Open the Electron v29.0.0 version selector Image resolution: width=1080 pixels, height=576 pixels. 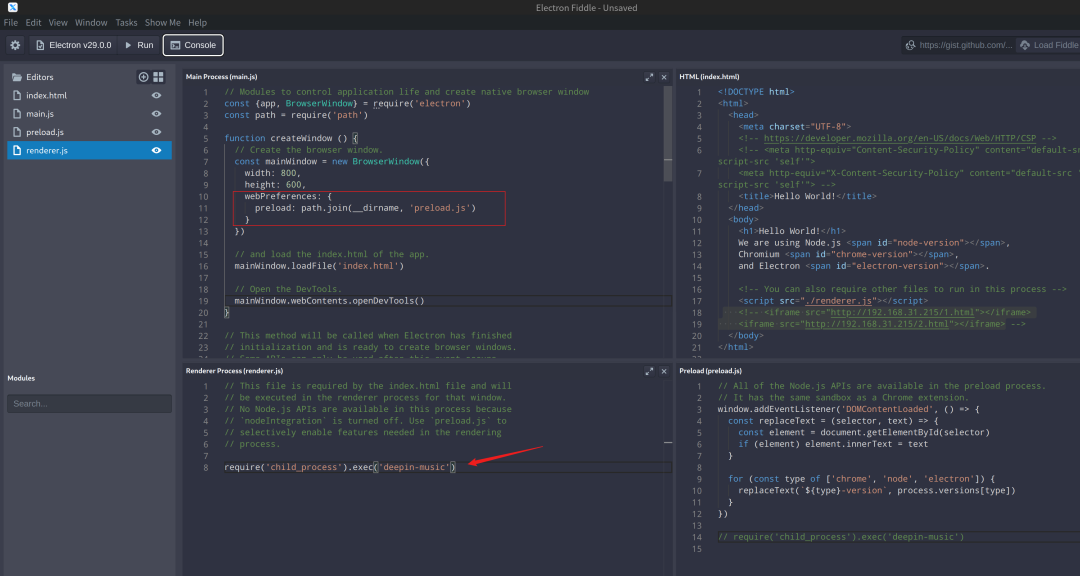click(x=73, y=45)
